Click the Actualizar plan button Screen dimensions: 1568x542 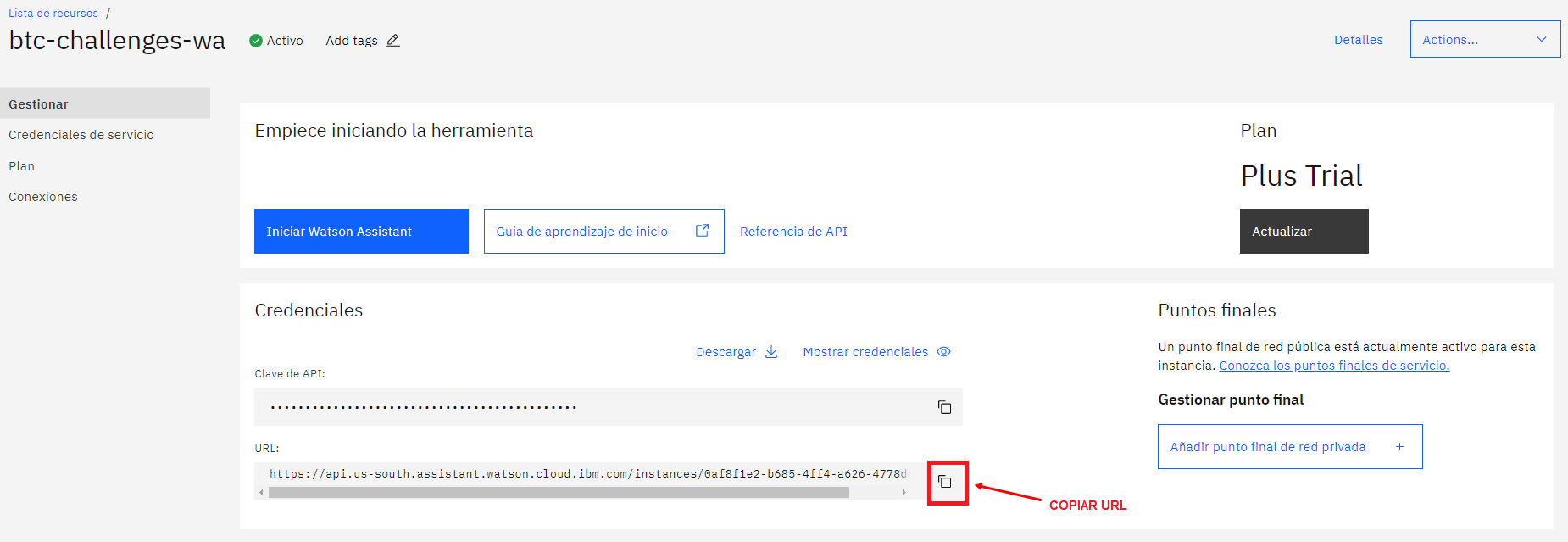coord(1304,231)
